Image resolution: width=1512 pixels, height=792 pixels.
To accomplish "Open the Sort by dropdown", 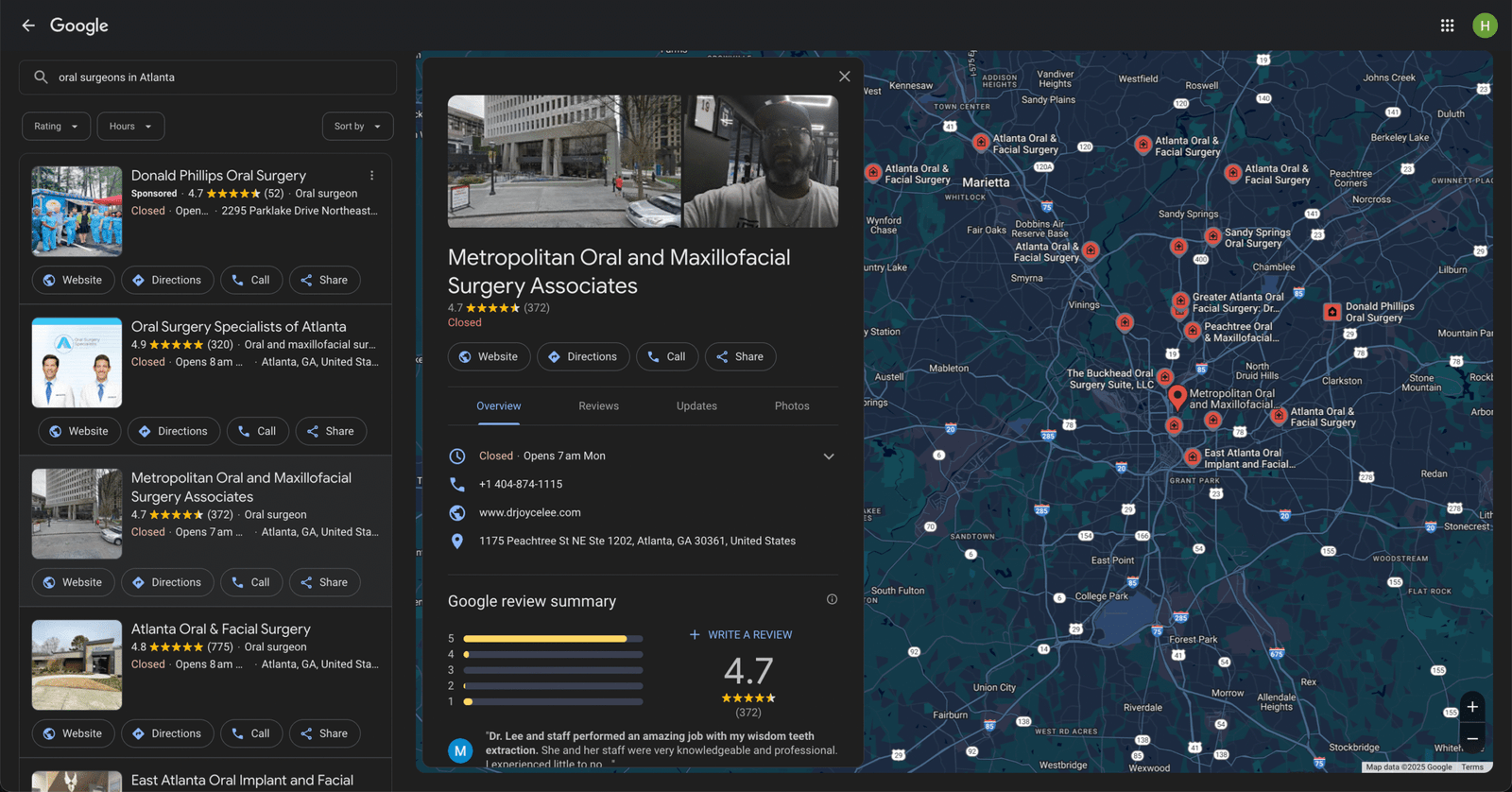I will tap(357, 127).
